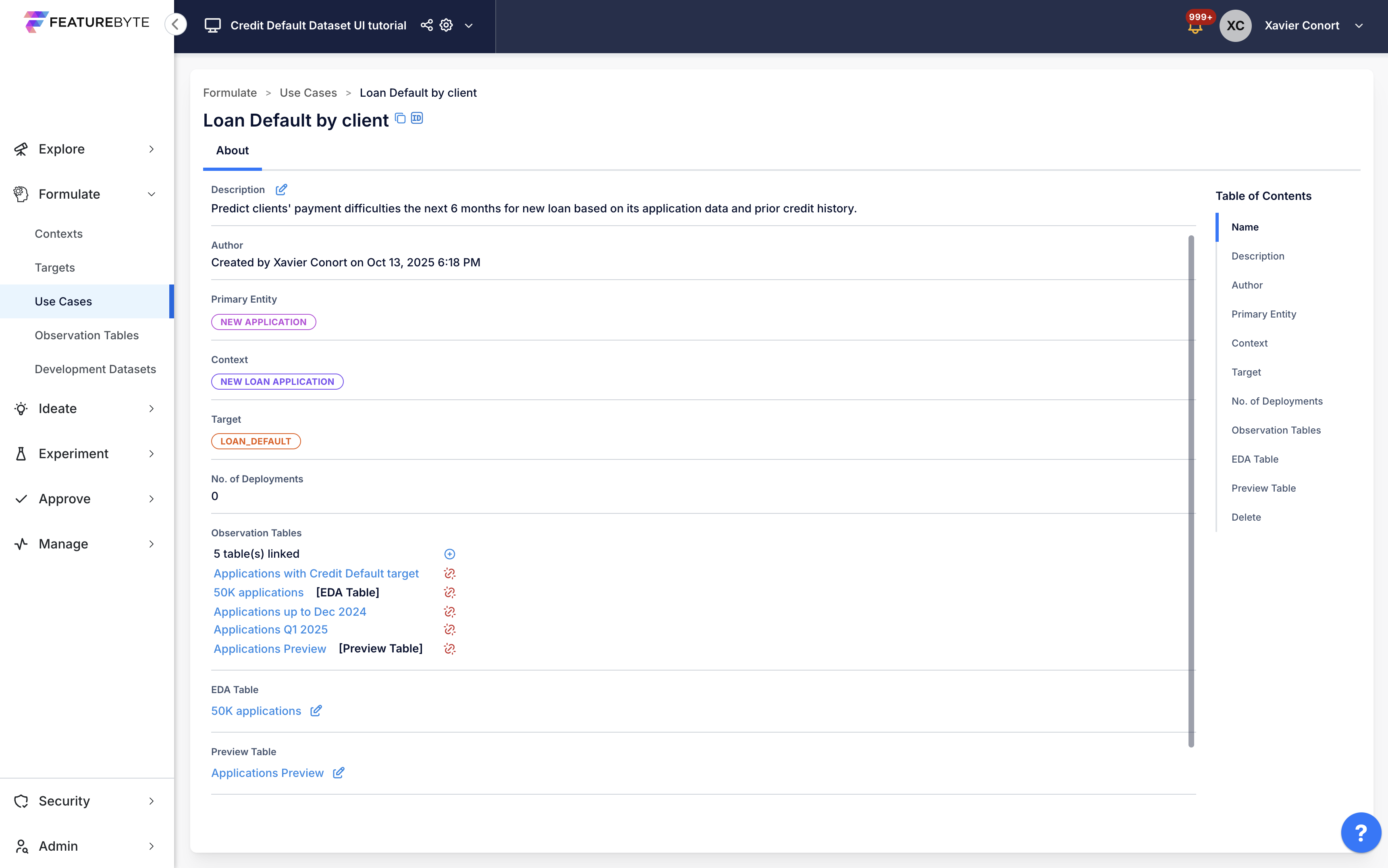Edit the Preview Table selection

tap(339, 773)
